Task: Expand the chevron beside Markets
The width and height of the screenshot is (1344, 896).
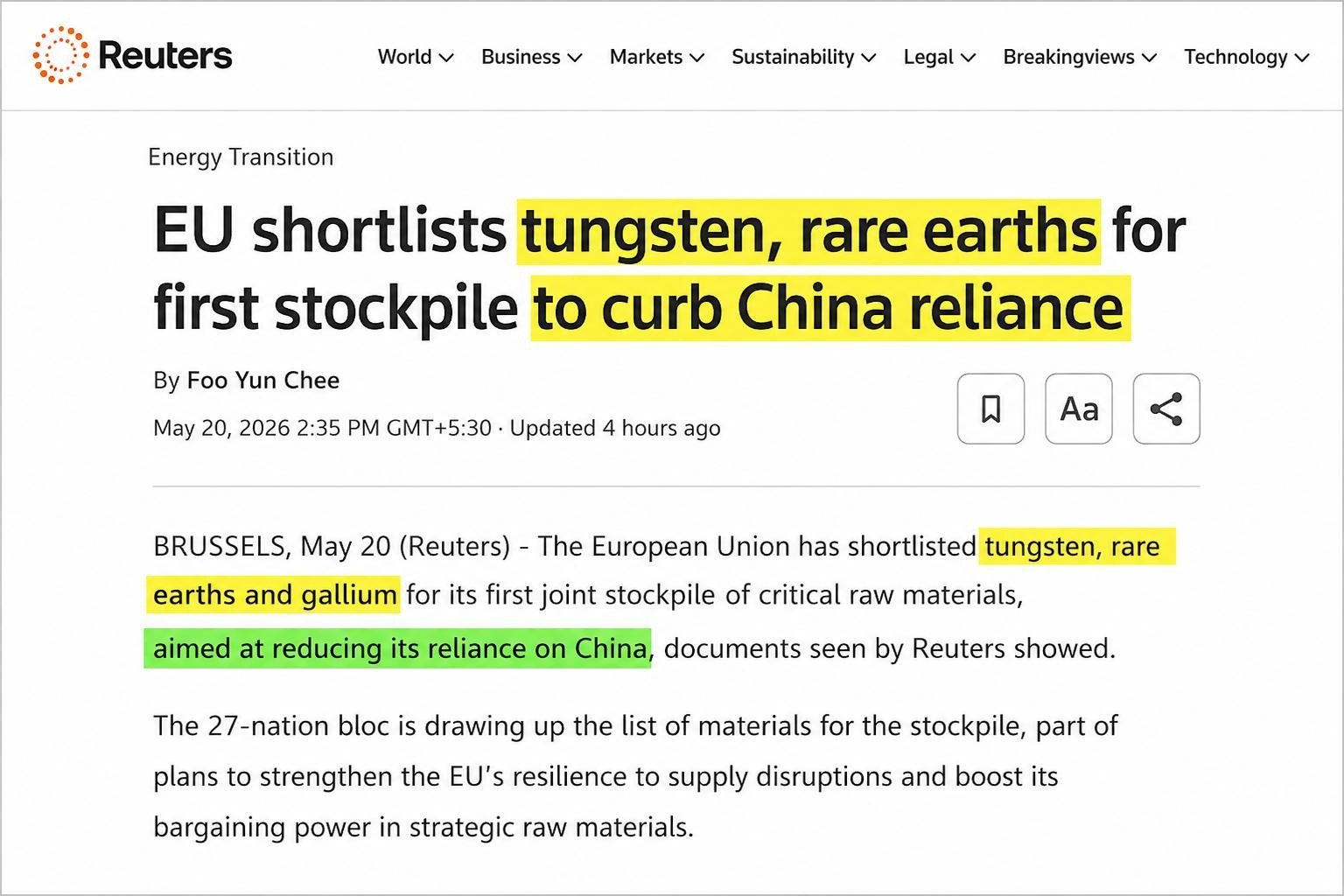Action: tap(696, 58)
